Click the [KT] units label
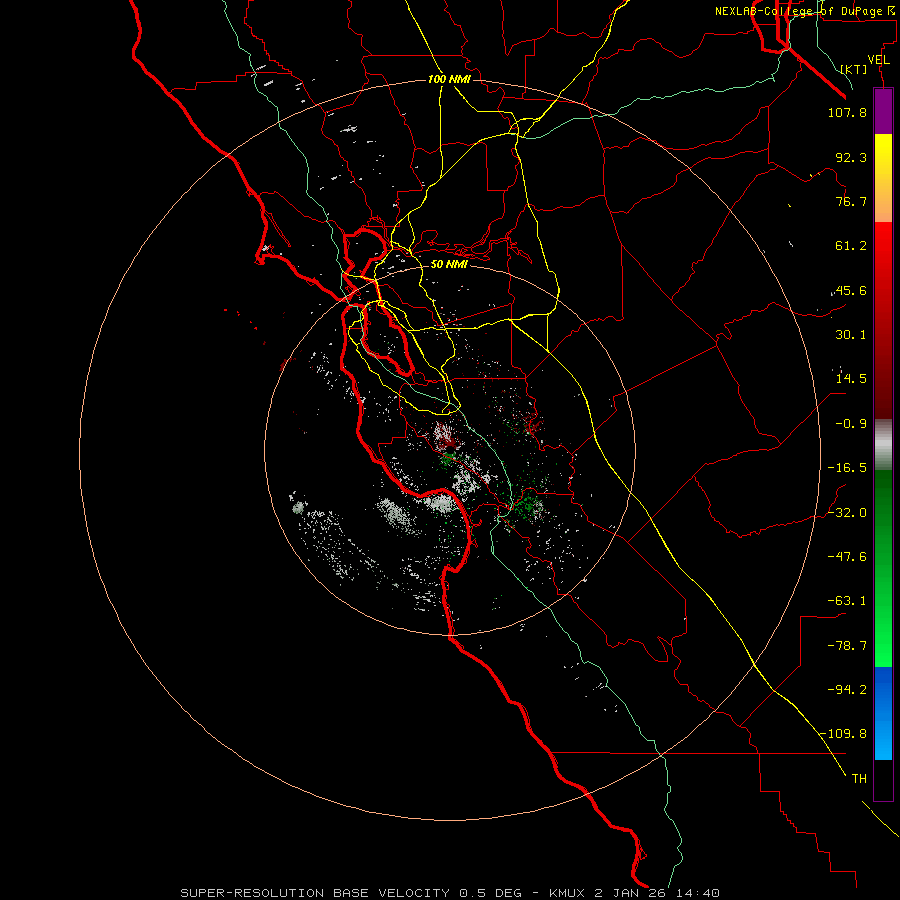 pos(853,69)
